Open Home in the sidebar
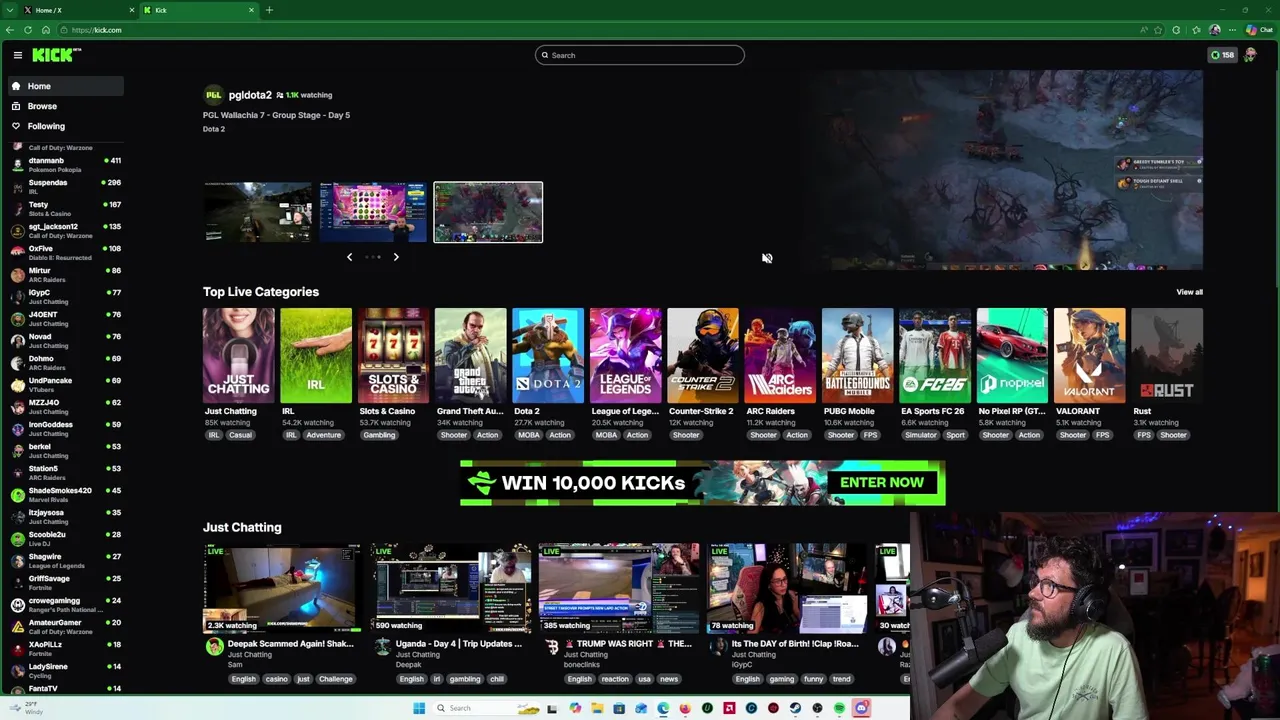 65,86
